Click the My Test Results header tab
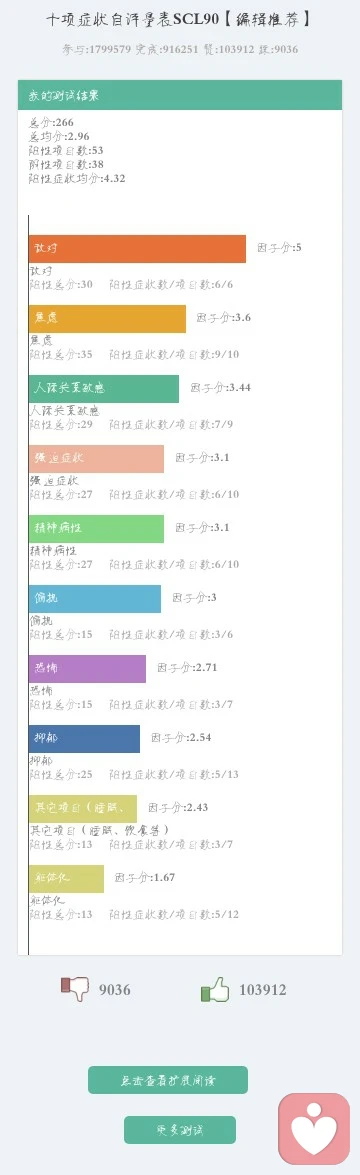The height and width of the screenshot is (1175, 360). (x=180, y=95)
